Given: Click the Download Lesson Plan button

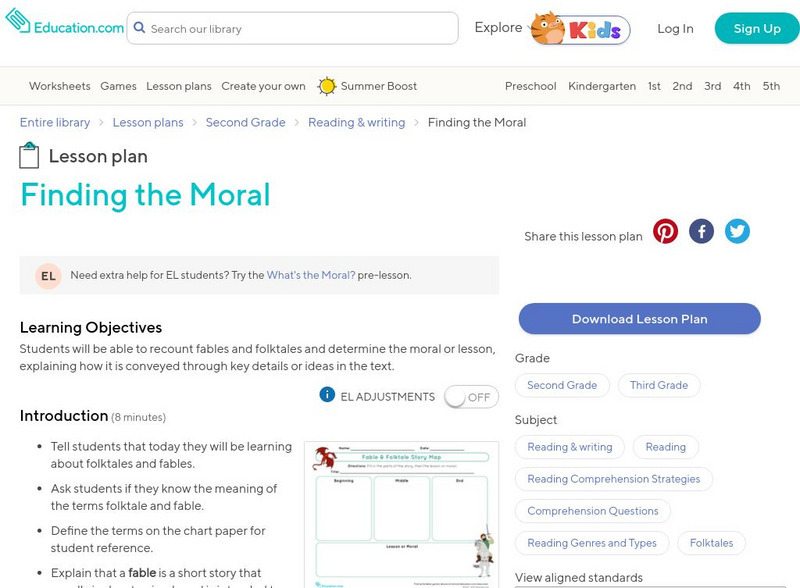Looking at the screenshot, I should pyautogui.click(x=639, y=319).
